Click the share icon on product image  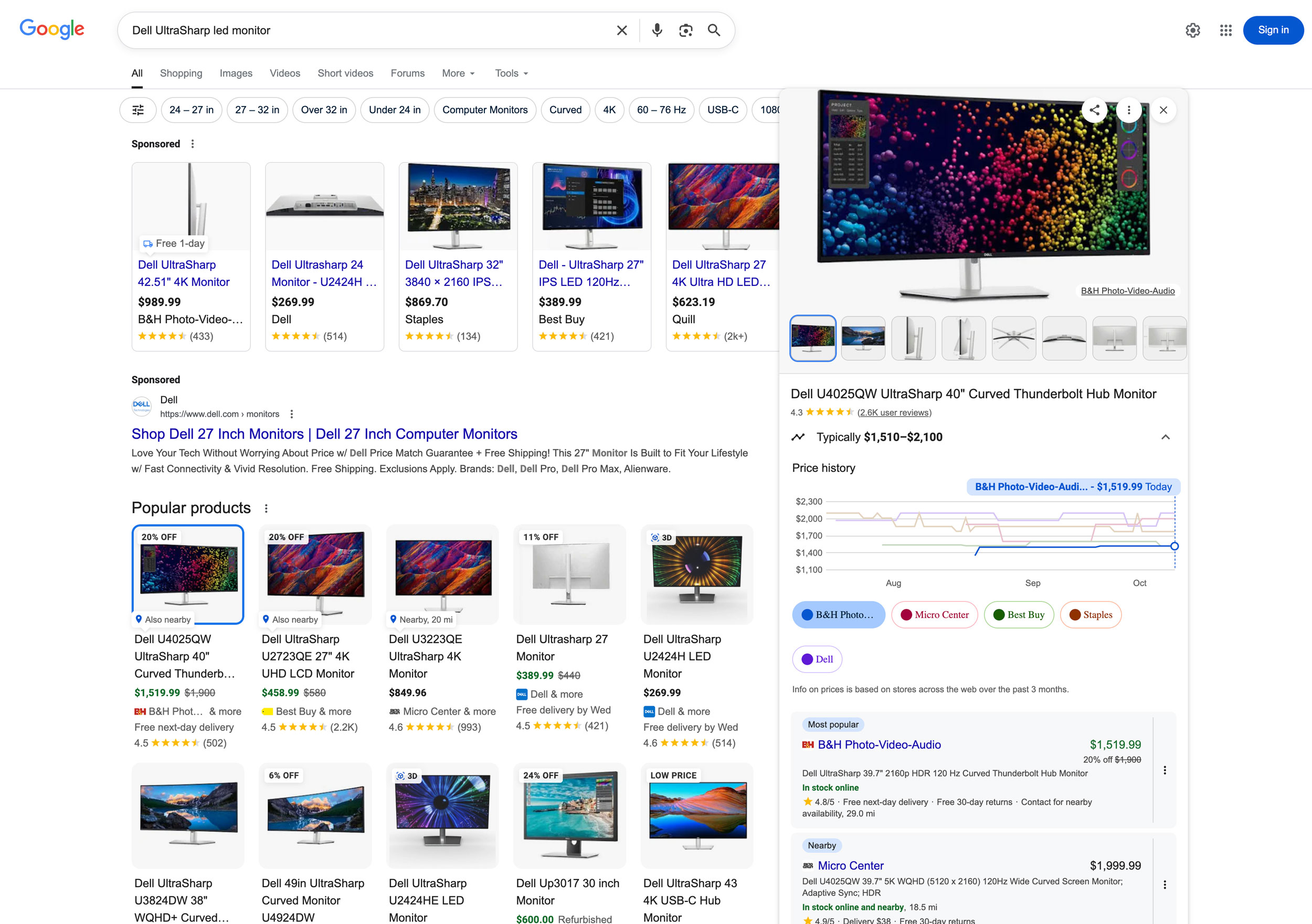click(1094, 110)
